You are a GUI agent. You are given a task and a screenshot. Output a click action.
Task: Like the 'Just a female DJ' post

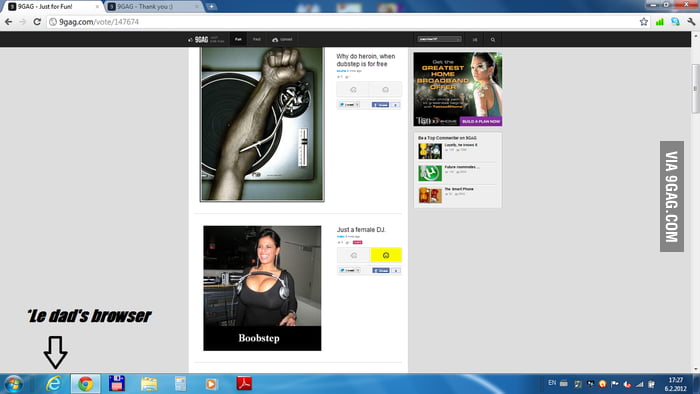click(354, 255)
